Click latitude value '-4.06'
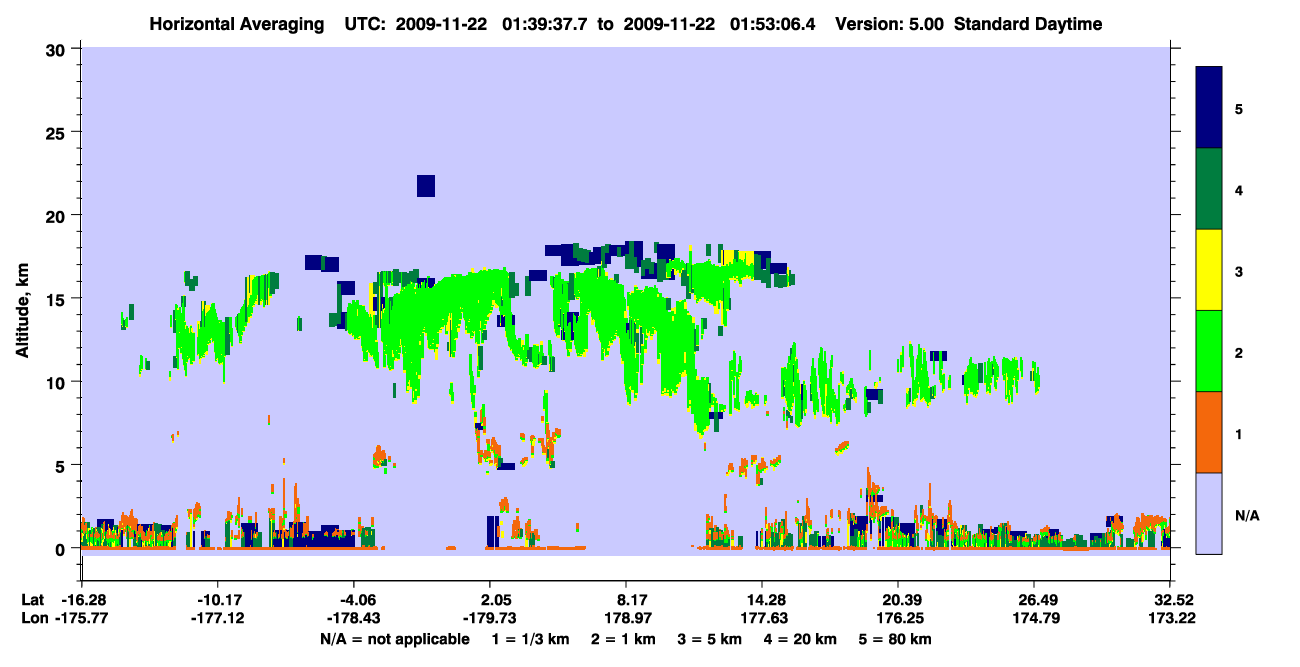The image size is (1300, 667). [x=354, y=600]
